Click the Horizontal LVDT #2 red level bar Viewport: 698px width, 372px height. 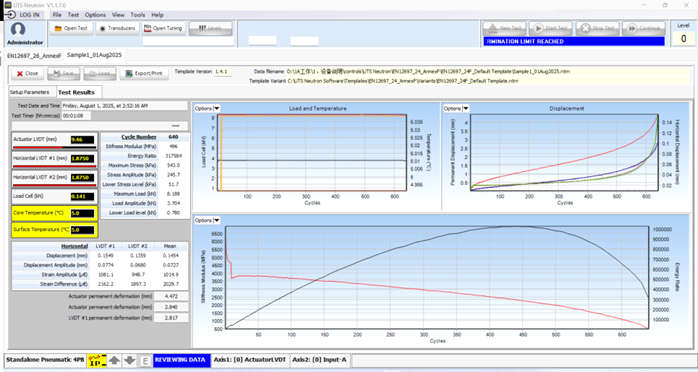pyautogui.click(x=54, y=185)
